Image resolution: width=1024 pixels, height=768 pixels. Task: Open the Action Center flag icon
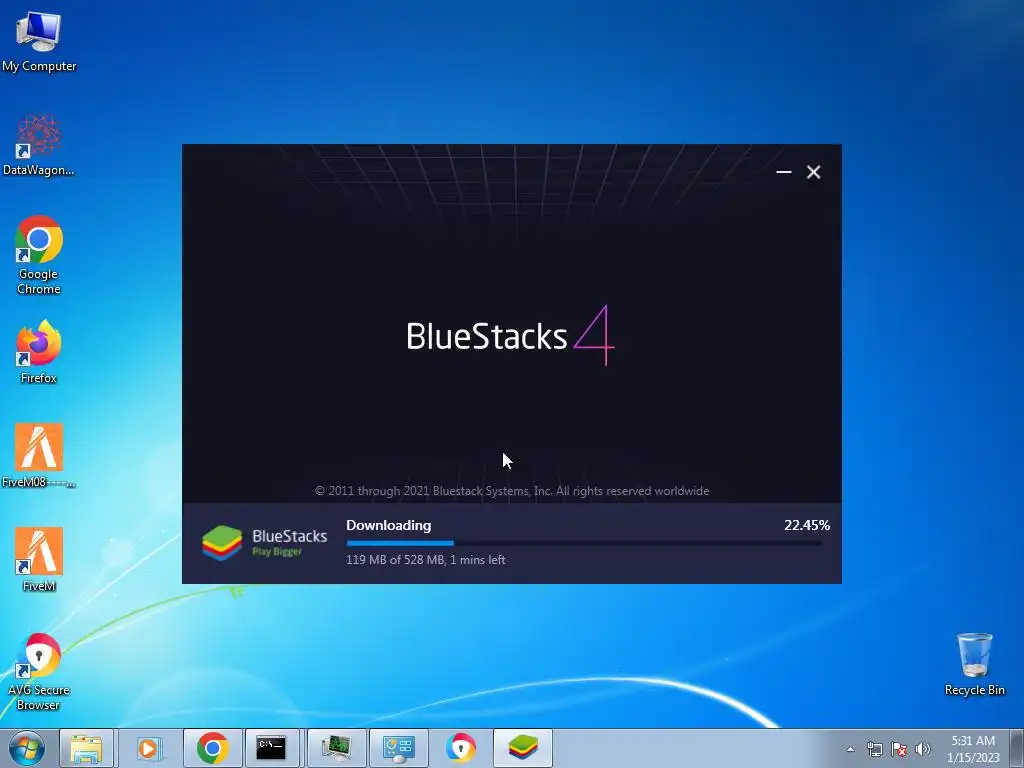point(899,749)
